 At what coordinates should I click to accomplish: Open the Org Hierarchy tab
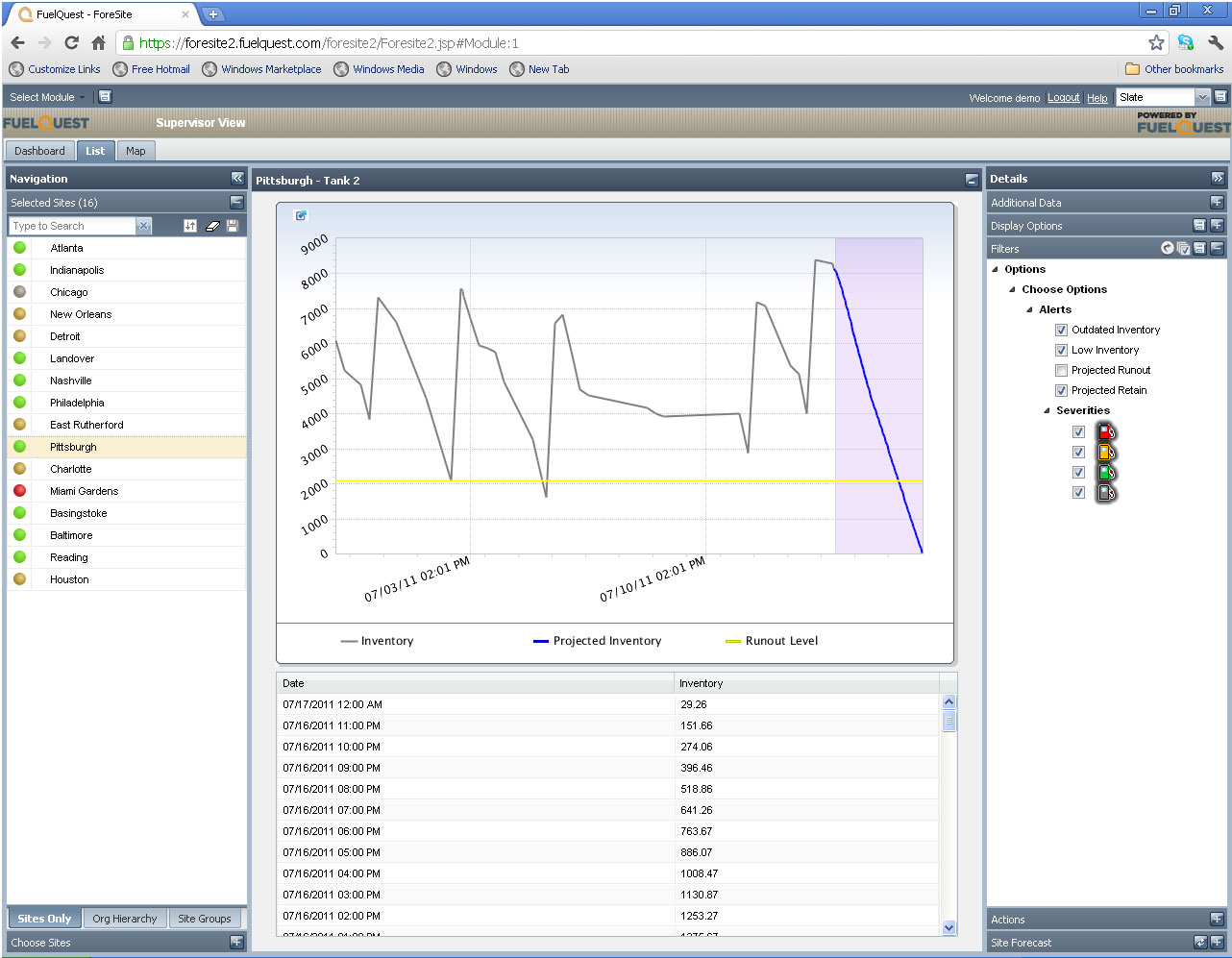(x=125, y=919)
